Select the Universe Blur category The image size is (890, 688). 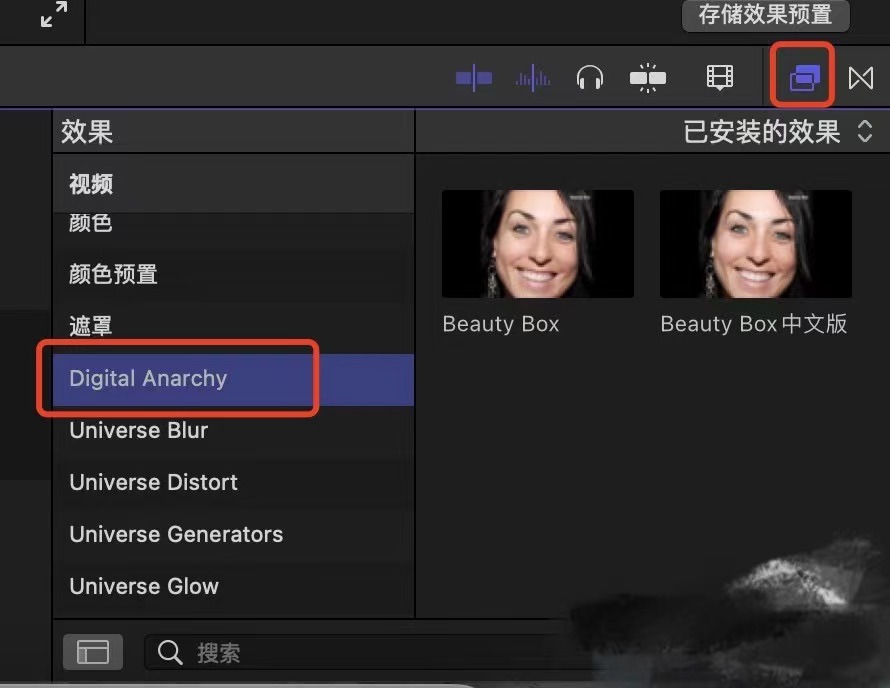[138, 431]
